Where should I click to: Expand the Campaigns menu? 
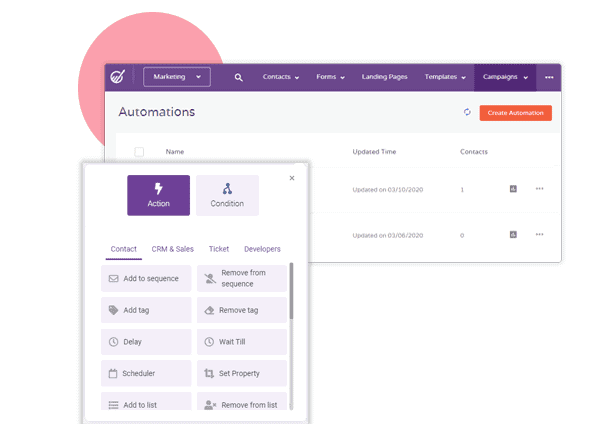point(505,77)
